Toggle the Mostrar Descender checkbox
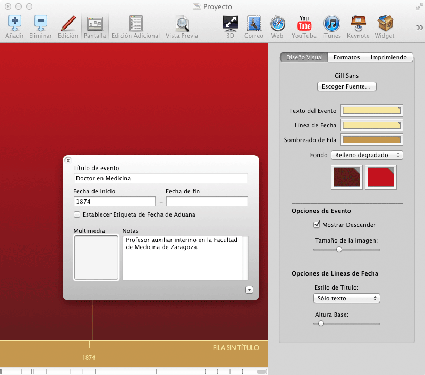 pos(316,224)
